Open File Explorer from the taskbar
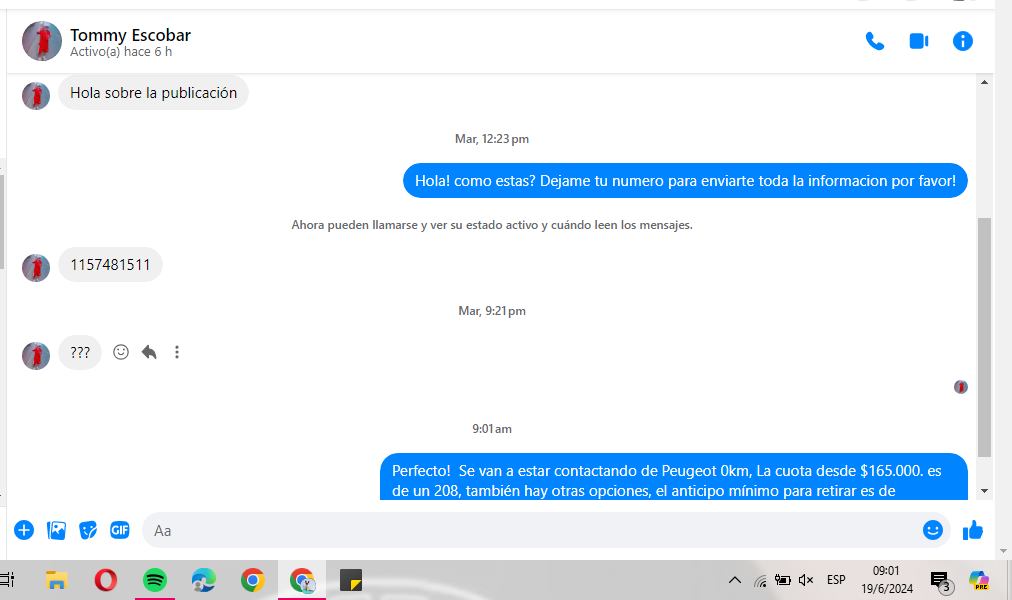 point(57,580)
